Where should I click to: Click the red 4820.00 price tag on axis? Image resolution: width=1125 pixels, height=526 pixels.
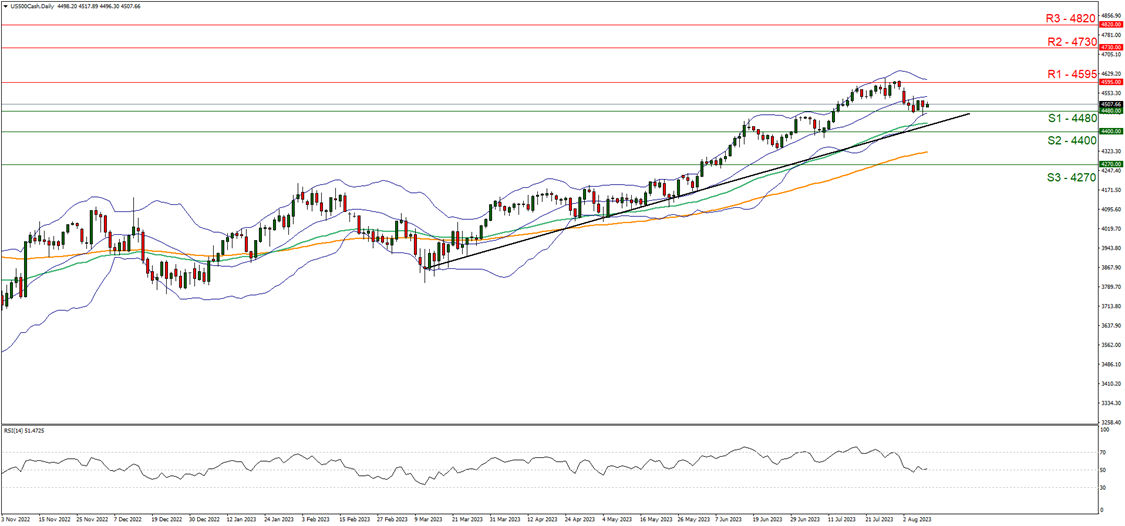pyautogui.click(x=1110, y=25)
